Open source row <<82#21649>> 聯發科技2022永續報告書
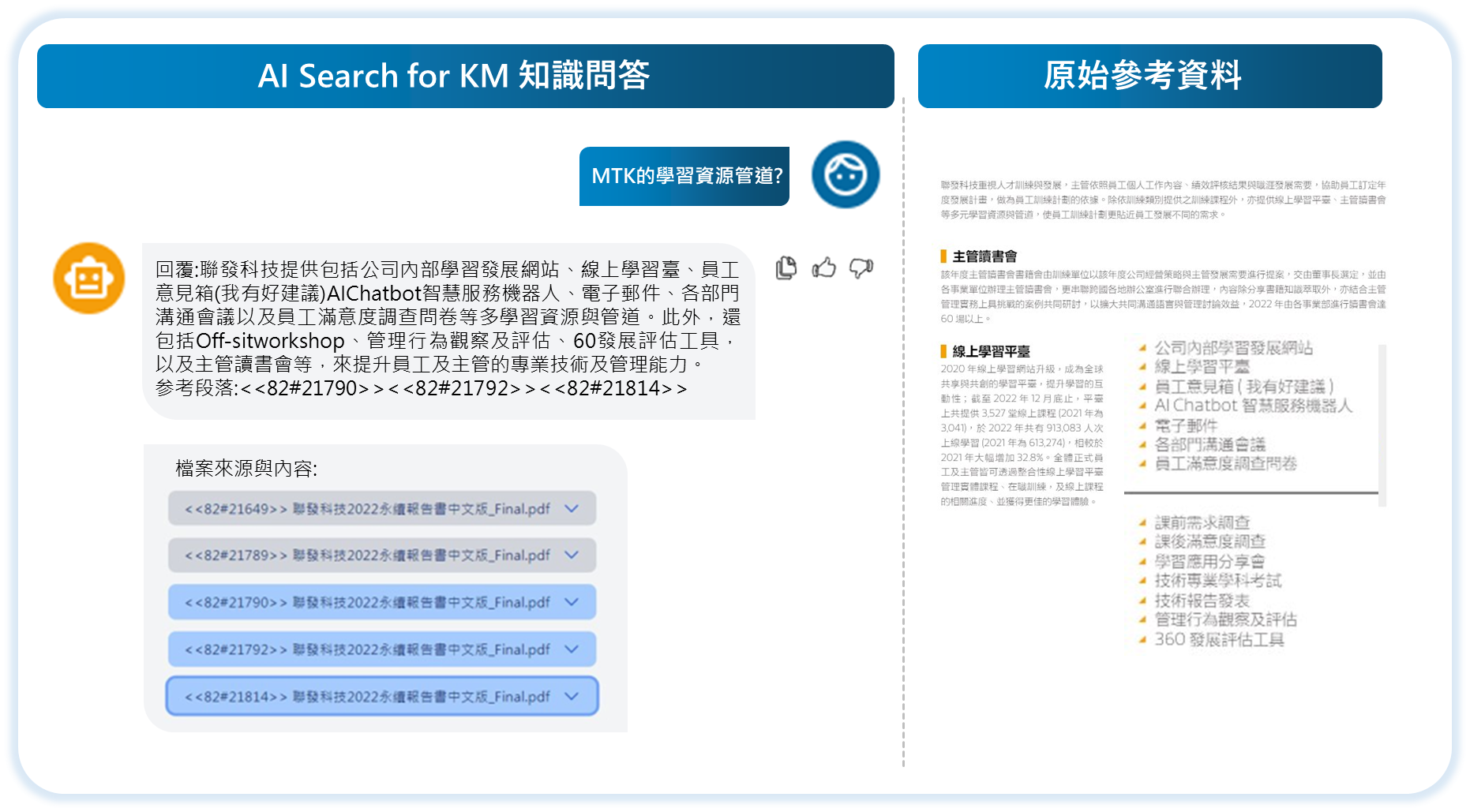The image size is (1470, 812). [x=382, y=509]
